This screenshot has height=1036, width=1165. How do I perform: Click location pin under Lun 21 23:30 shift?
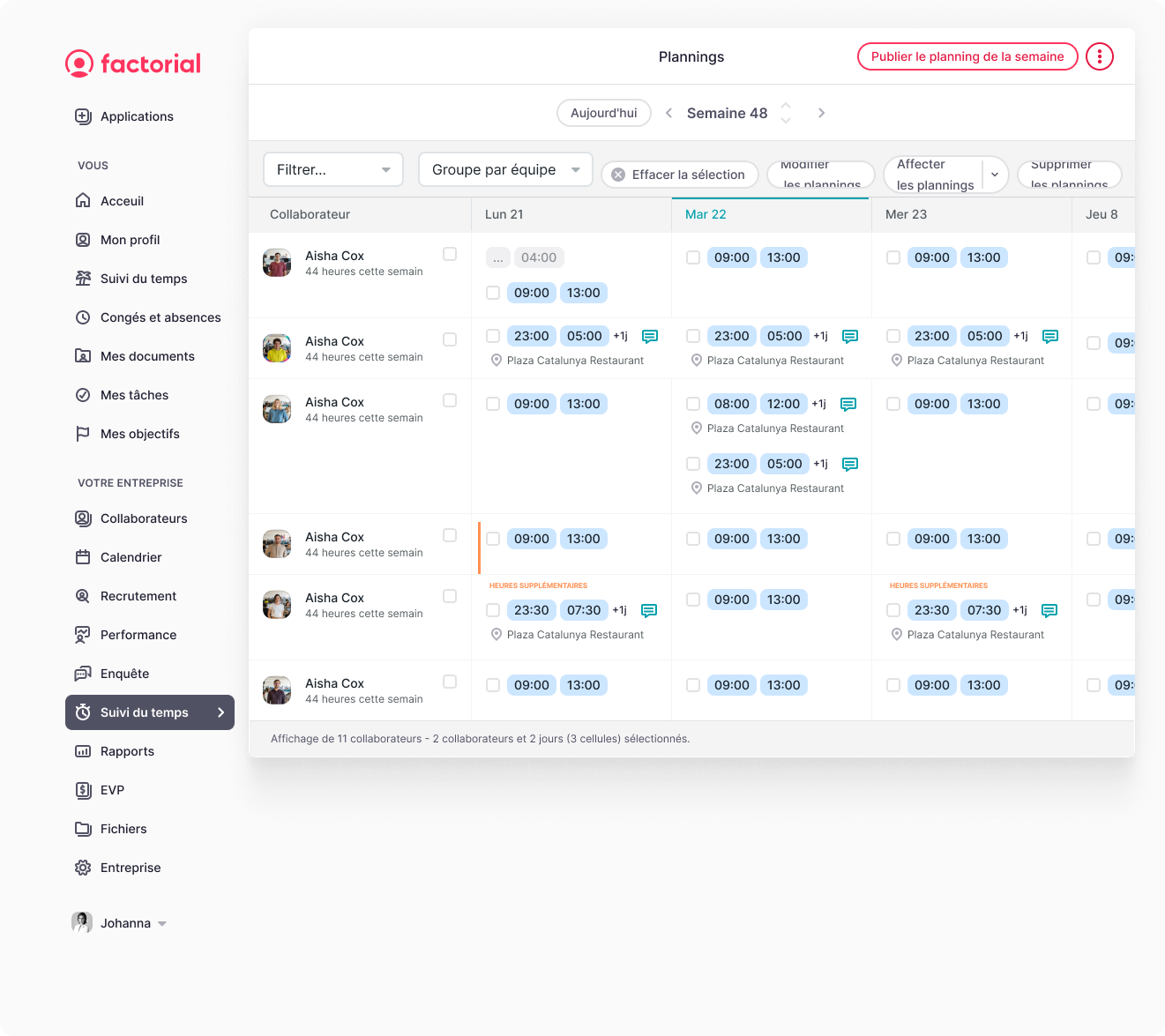point(497,635)
